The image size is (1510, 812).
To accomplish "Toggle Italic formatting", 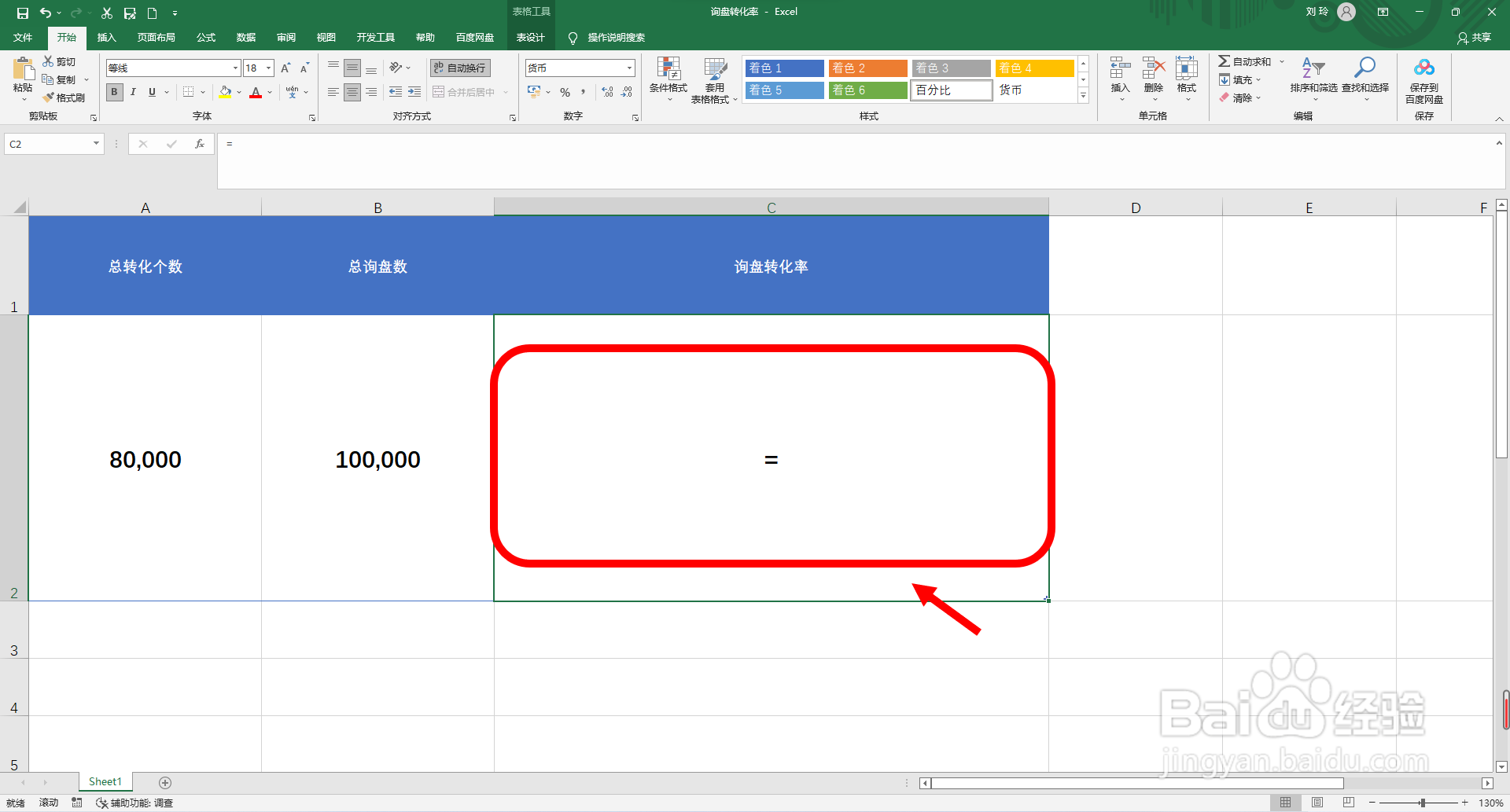I will 133,92.
